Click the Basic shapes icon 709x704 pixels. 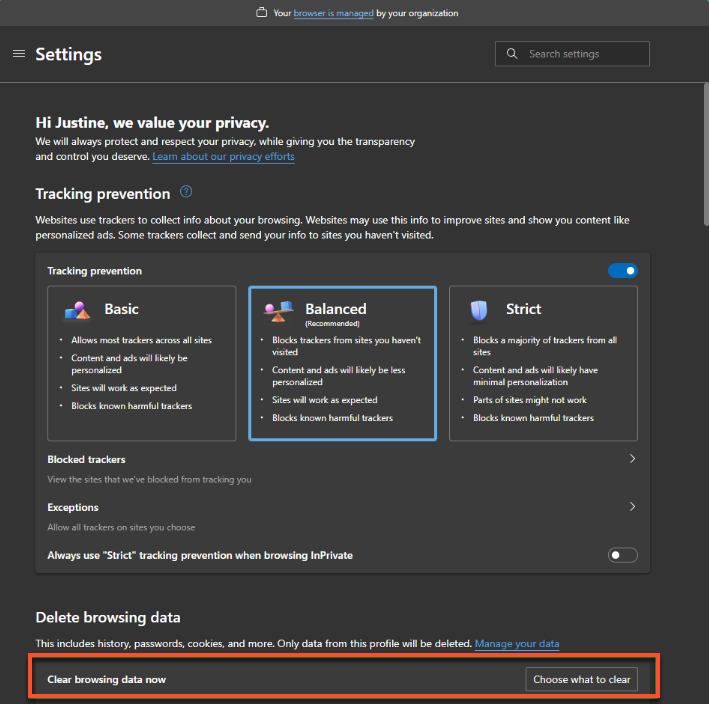[x=77, y=310]
